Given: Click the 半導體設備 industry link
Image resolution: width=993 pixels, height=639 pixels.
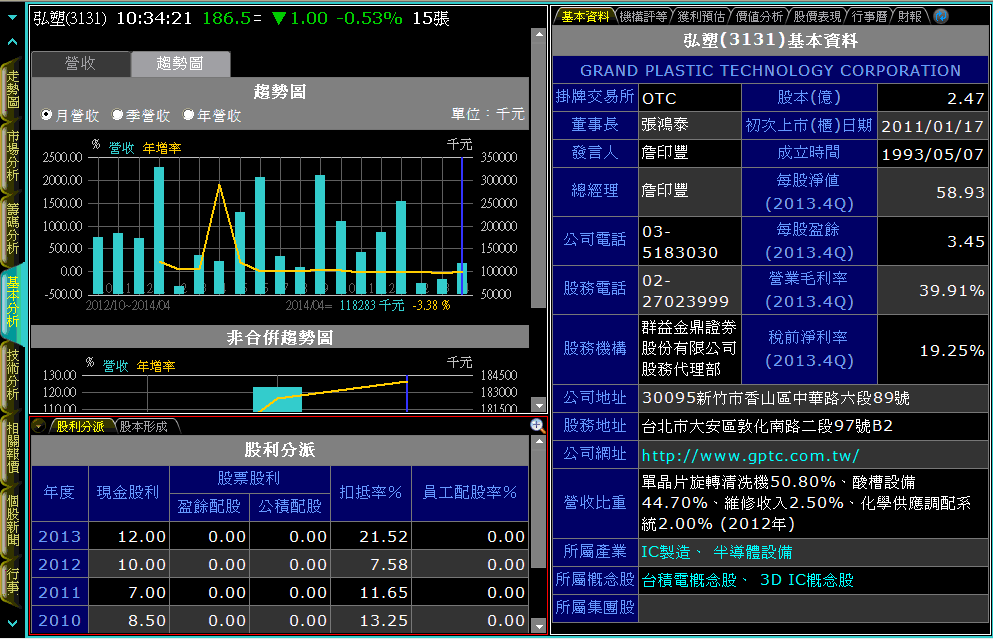Looking at the screenshot, I should point(752,552).
